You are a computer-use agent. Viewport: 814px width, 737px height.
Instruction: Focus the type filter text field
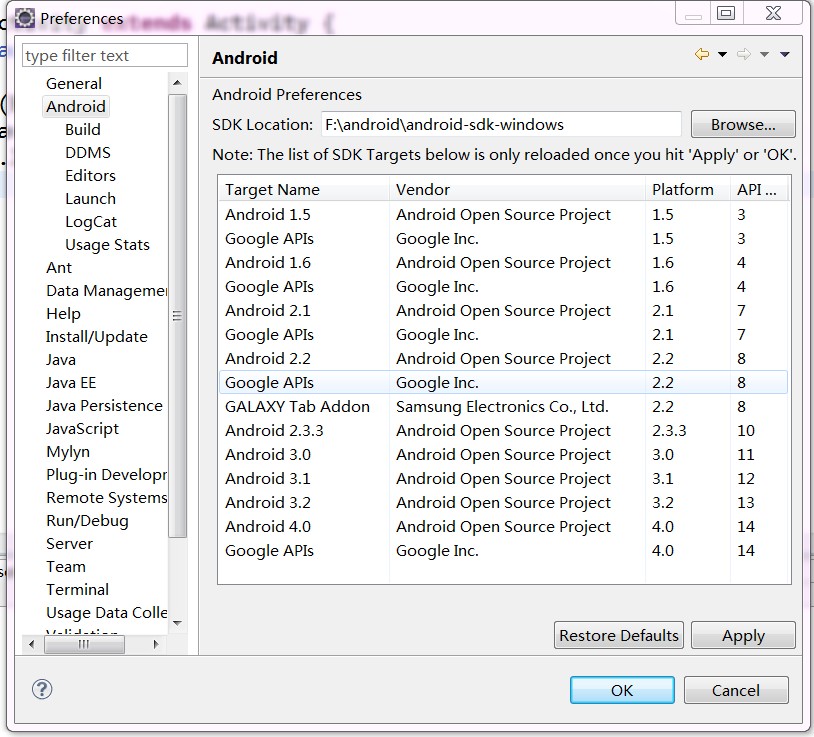coord(105,56)
